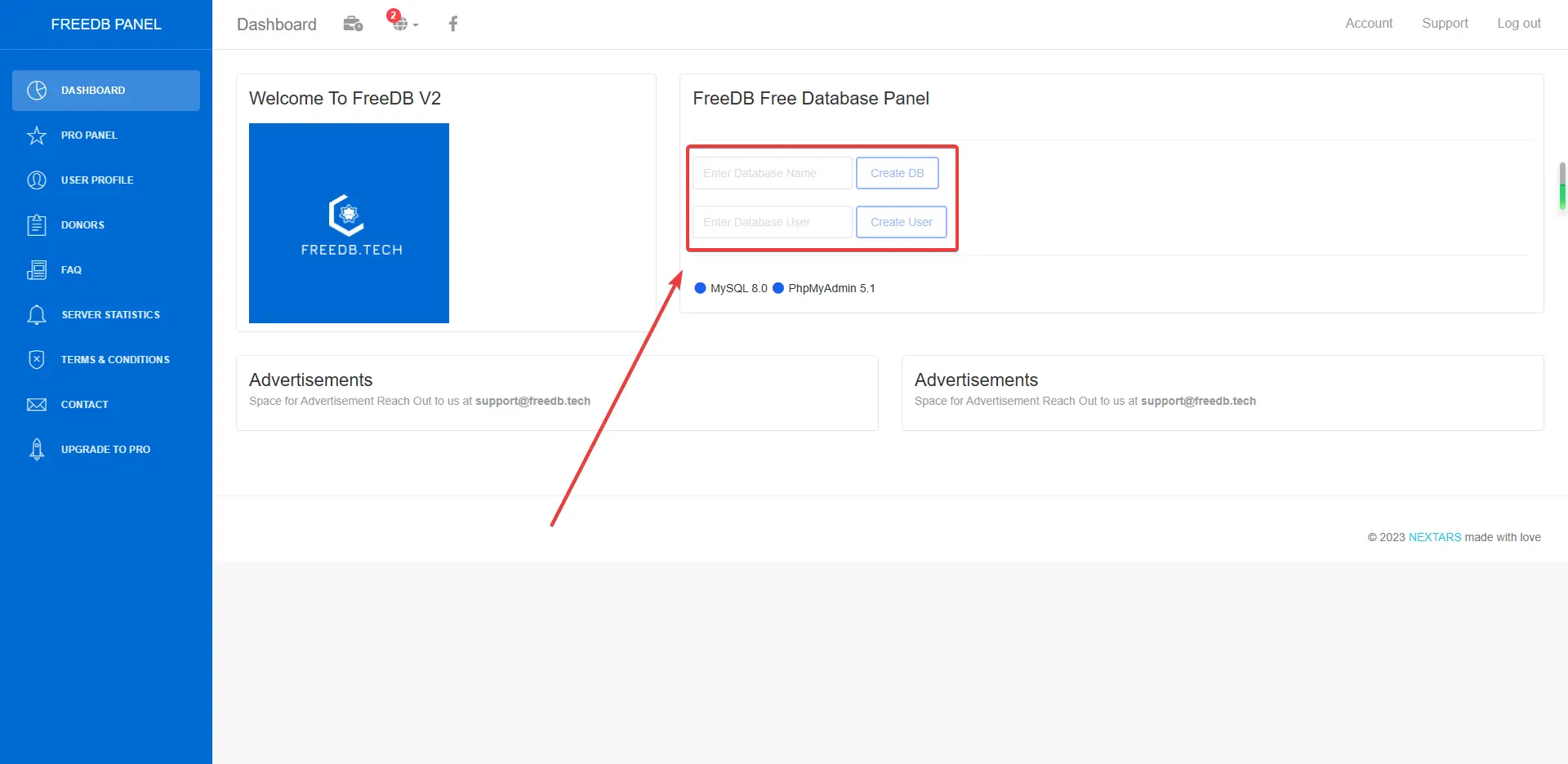Click the FREEDB.TECH logo image
This screenshot has width=1568, height=764.
(x=349, y=223)
